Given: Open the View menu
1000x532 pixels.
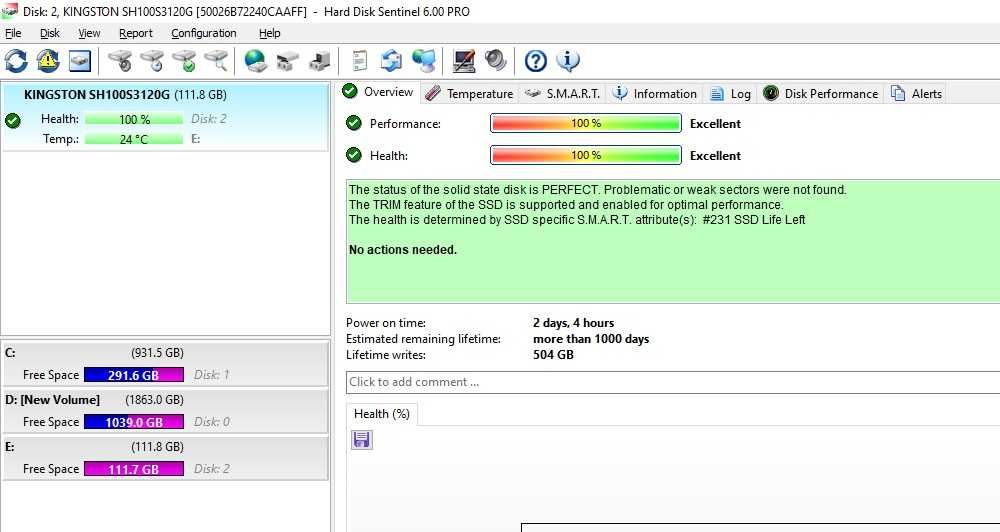Looking at the screenshot, I should coord(89,33).
